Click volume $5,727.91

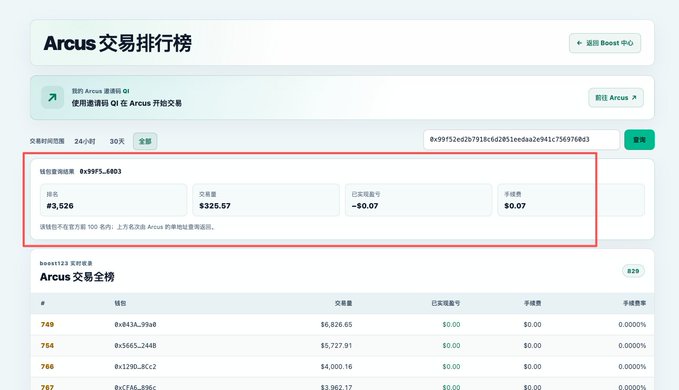[336, 345]
